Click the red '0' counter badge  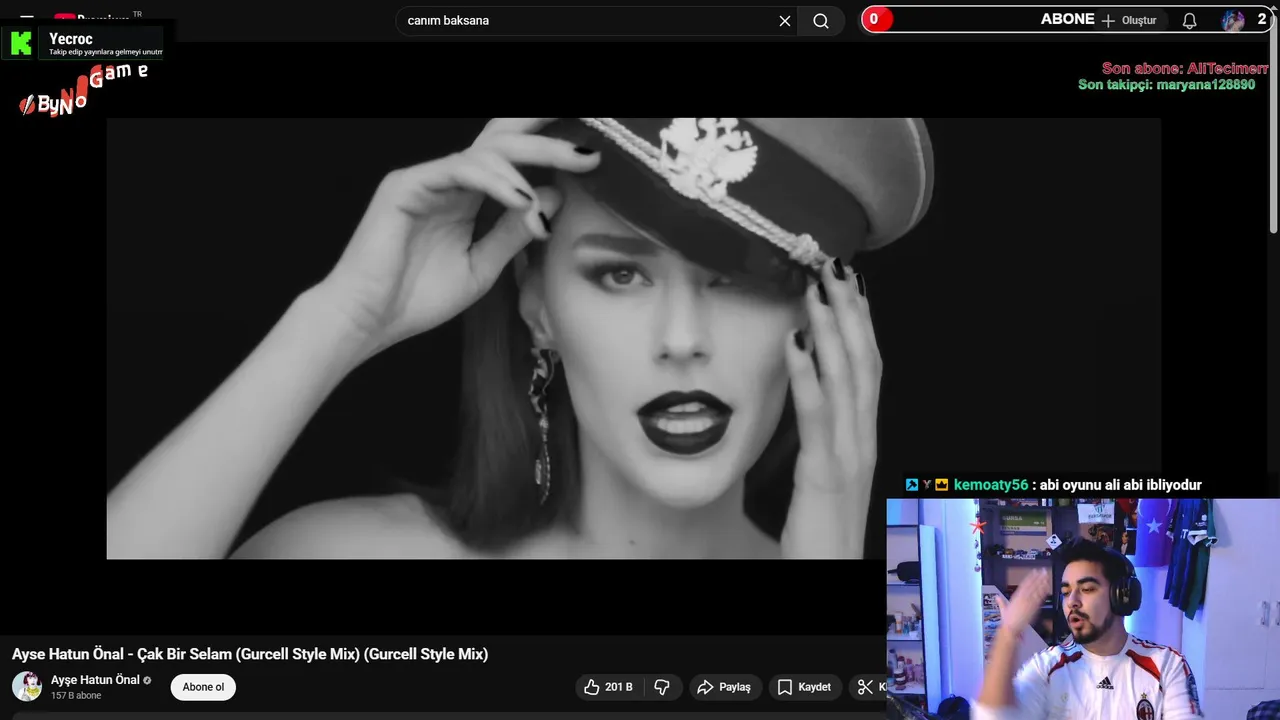[x=876, y=19]
